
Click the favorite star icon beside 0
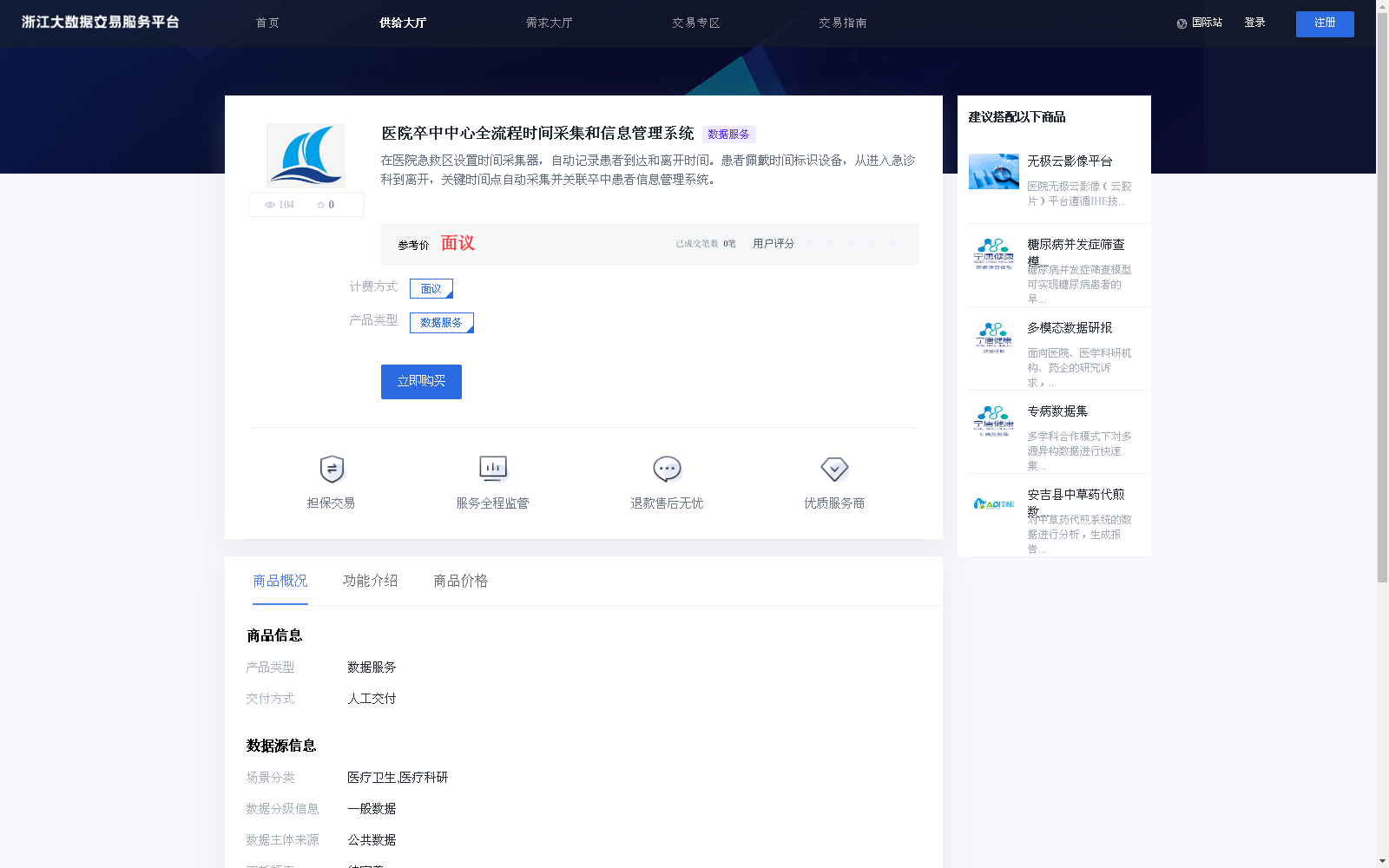click(320, 205)
